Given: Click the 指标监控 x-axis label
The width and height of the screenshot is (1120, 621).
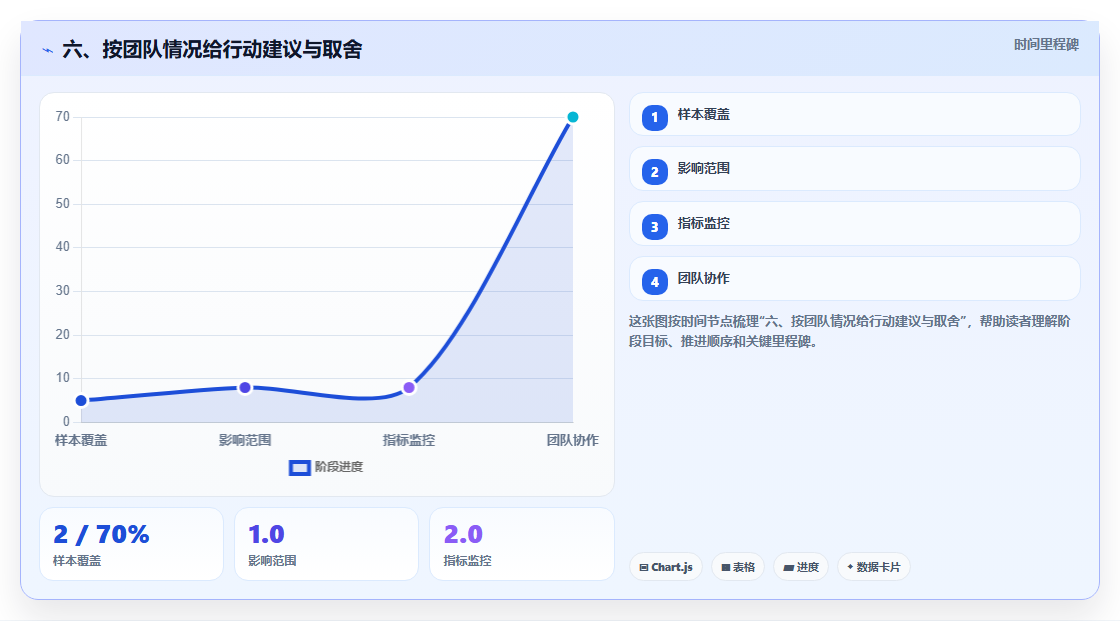Looking at the screenshot, I should point(409,440).
